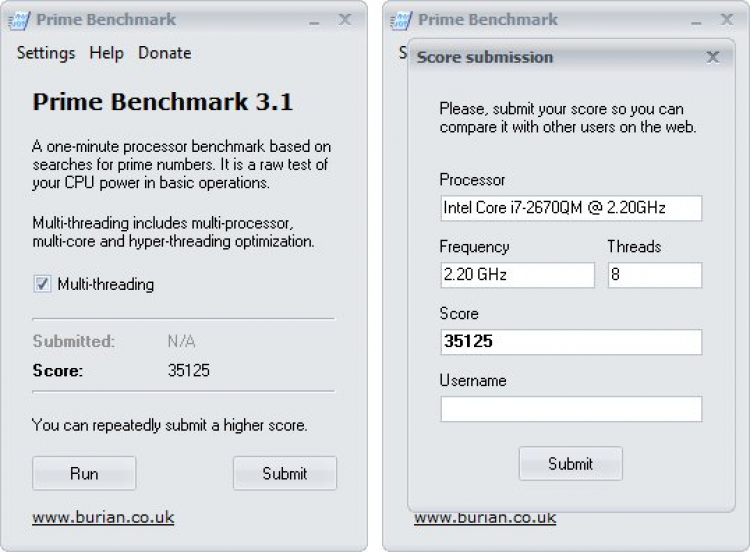The width and height of the screenshot is (750, 552).
Task: Select the Threads input field
Action: [654, 275]
